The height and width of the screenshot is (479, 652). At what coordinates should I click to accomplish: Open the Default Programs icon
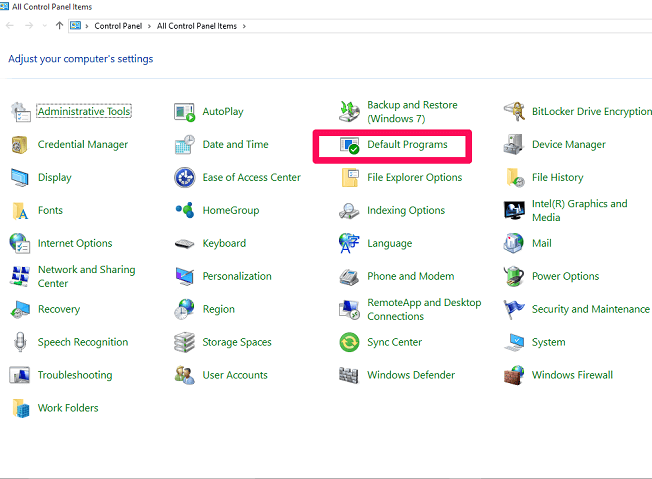tap(349, 145)
